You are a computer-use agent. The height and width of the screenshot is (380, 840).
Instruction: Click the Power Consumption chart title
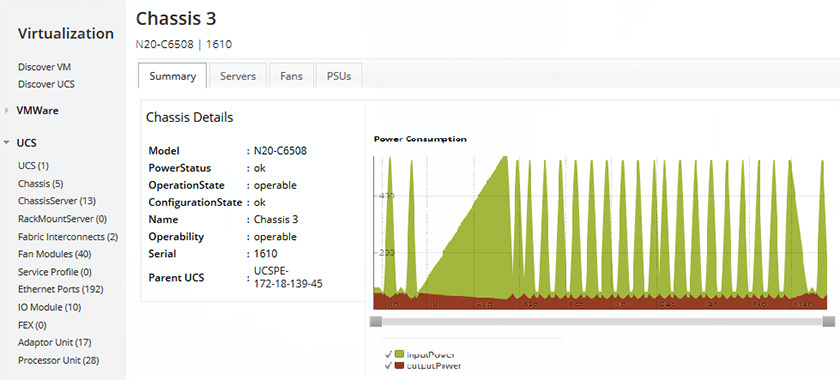coord(420,139)
